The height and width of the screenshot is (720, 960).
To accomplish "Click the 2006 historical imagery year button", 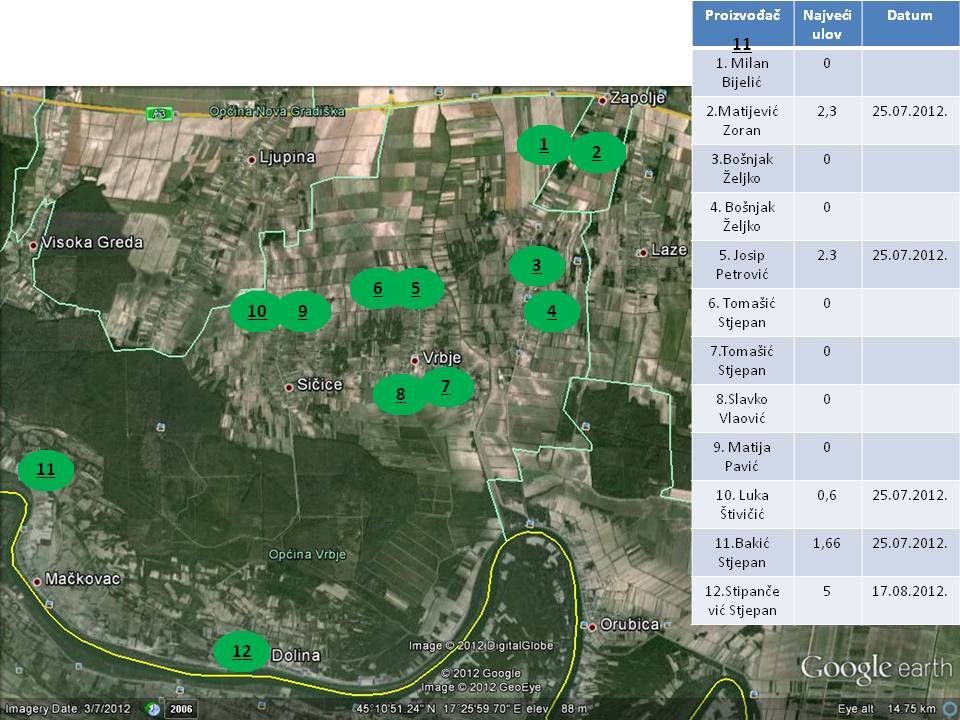I will pos(180,708).
